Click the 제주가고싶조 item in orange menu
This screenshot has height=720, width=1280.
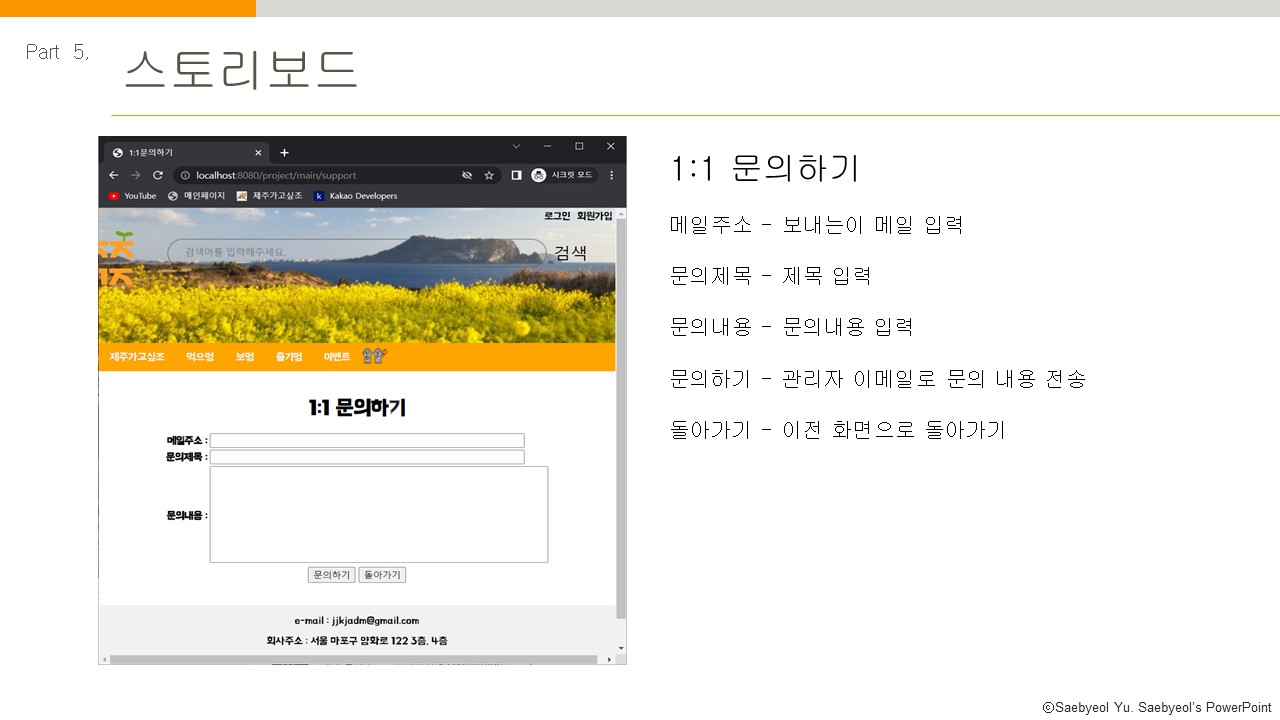137,357
